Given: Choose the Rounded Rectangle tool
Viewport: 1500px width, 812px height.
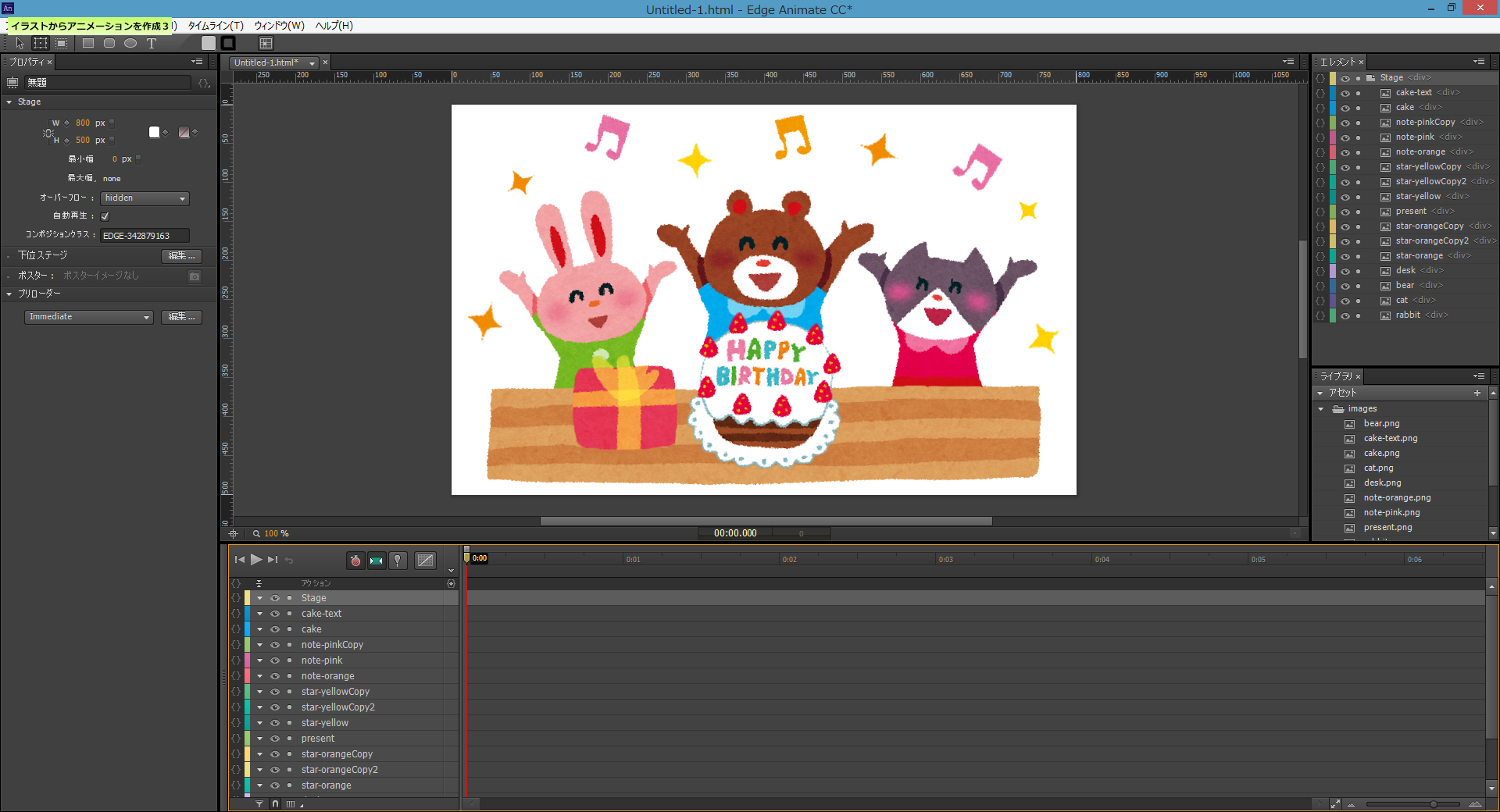Looking at the screenshot, I should click(x=109, y=44).
